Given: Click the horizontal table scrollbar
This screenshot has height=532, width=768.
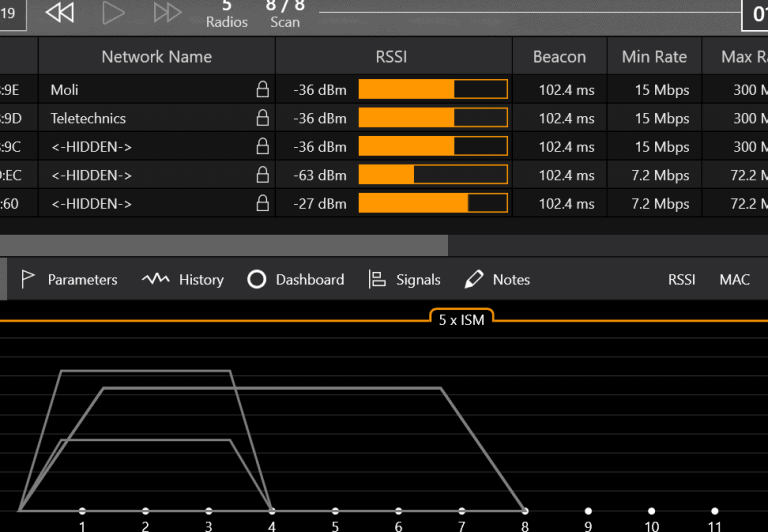Looking at the screenshot, I should click(x=224, y=245).
